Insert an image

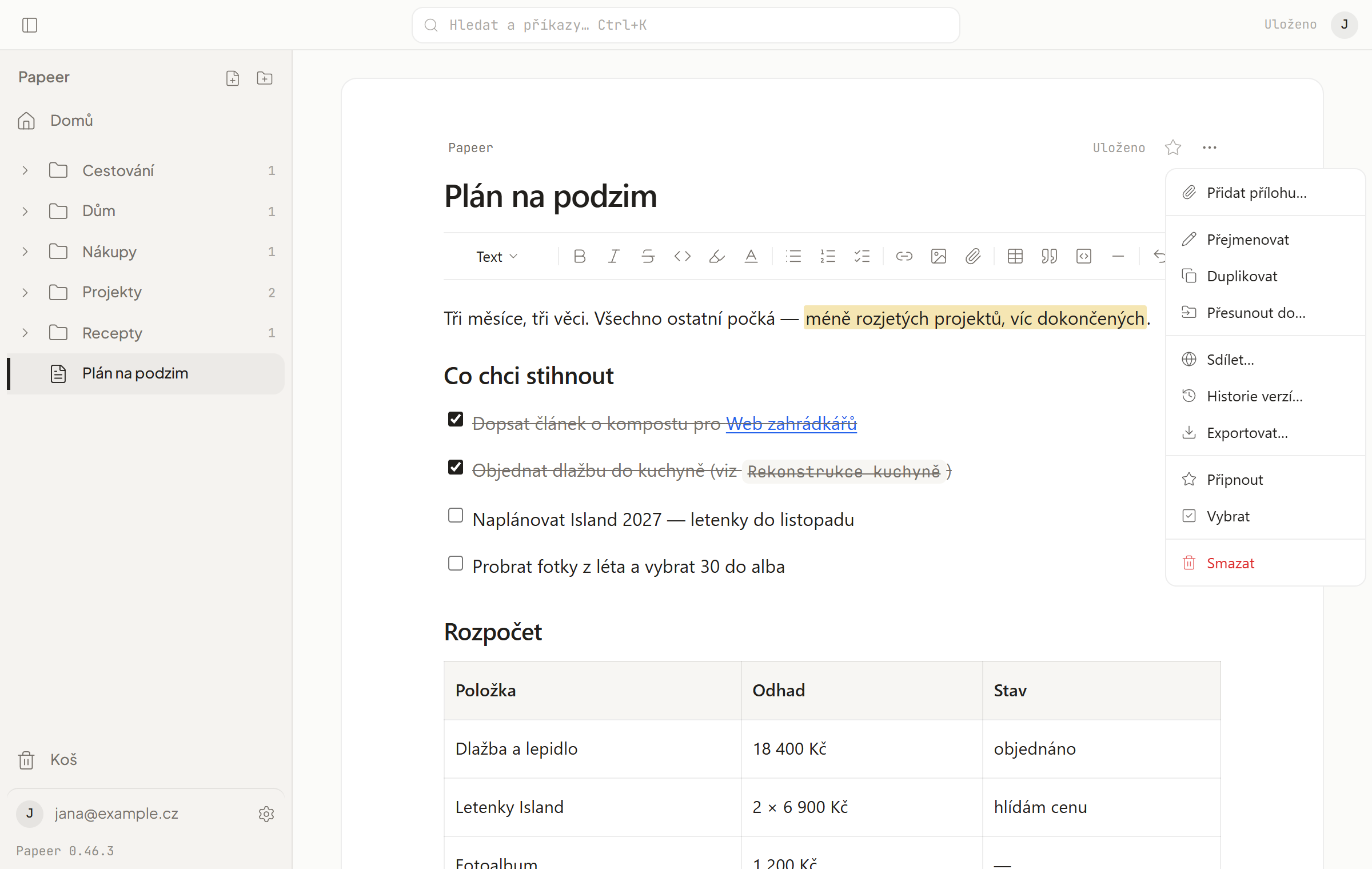pyautogui.click(x=939, y=256)
